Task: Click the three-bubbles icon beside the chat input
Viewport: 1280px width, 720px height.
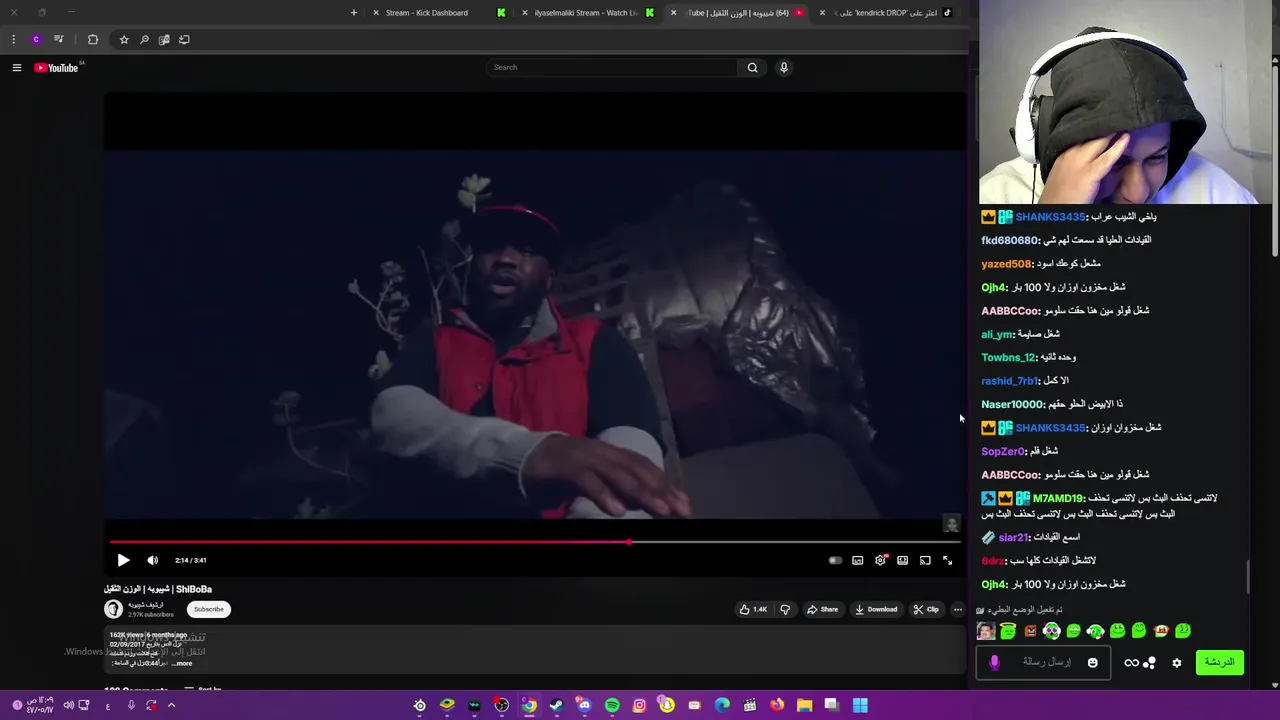Action: click(x=1150, y=663)
